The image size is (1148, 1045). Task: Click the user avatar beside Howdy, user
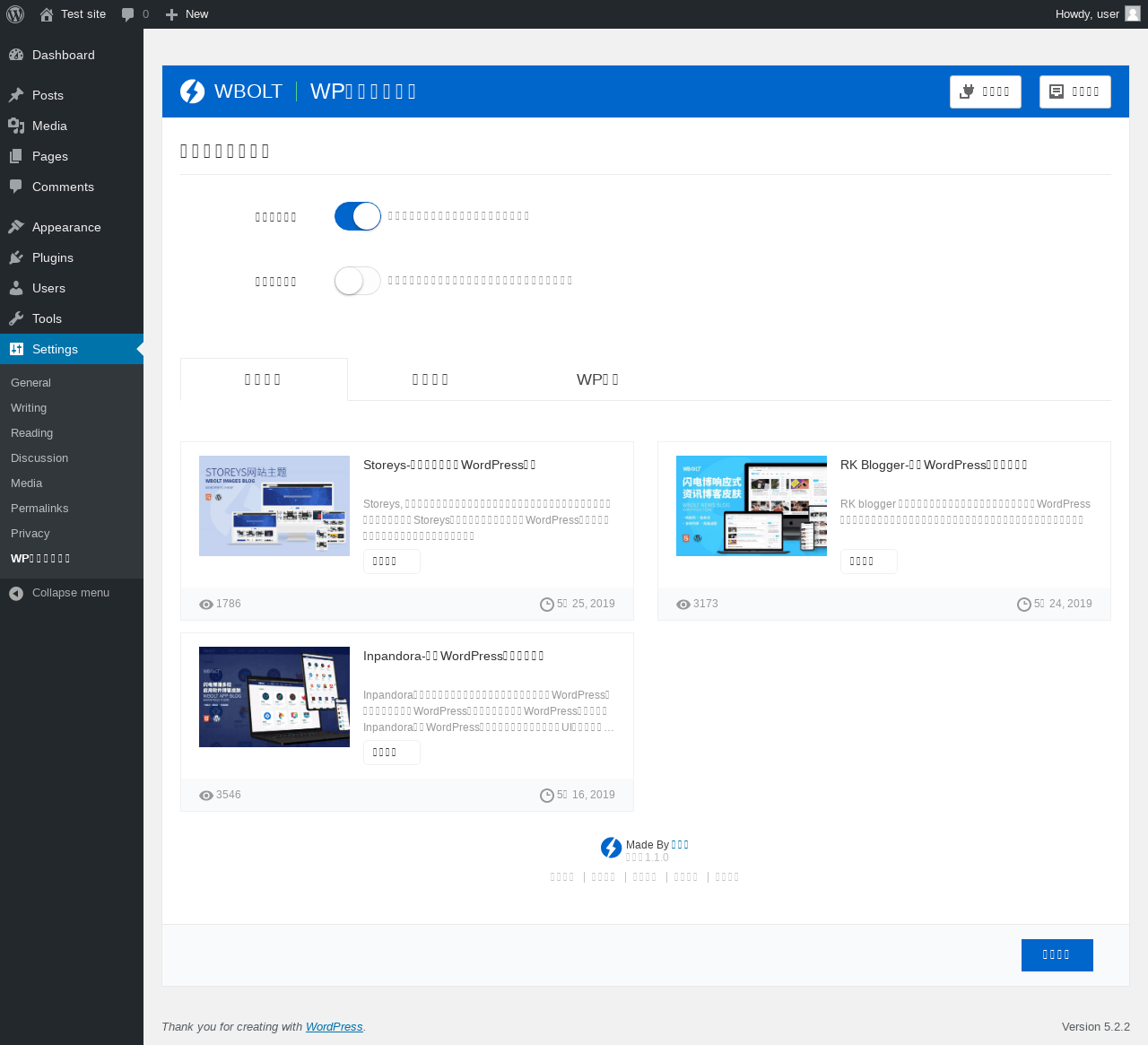click(x=1133, y=14)
